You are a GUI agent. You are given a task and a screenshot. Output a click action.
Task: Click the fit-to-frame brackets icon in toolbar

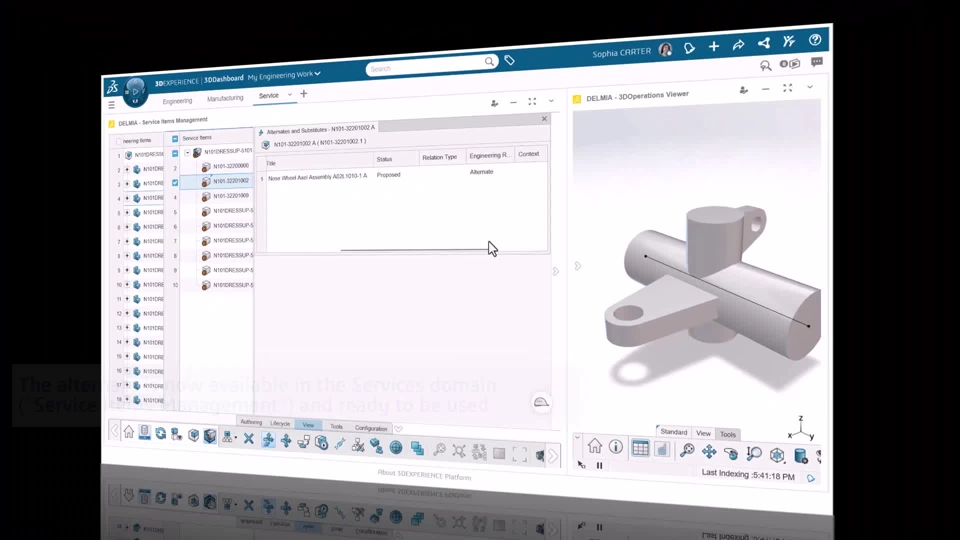click(520, 454)
